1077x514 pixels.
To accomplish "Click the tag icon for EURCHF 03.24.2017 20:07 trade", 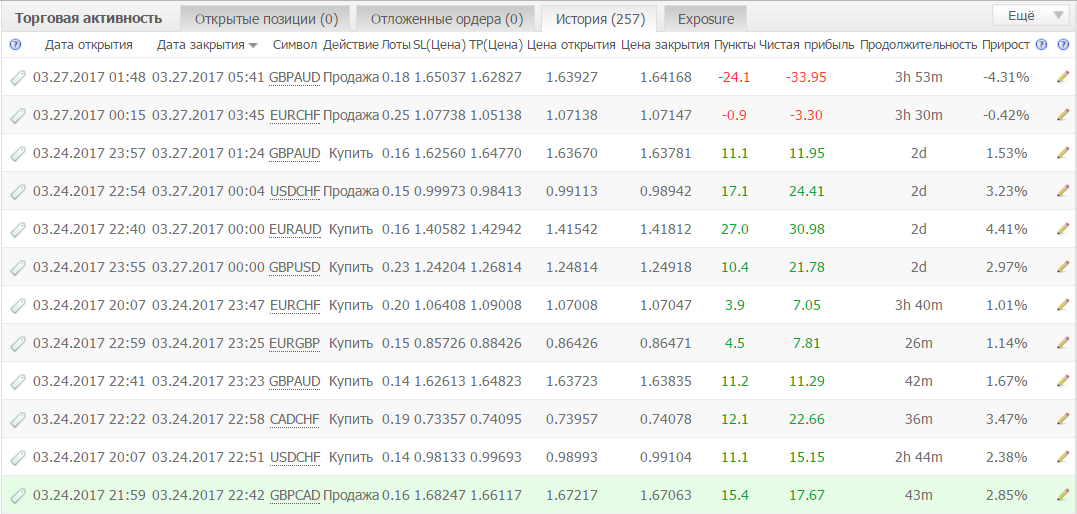I will [18, 305].
